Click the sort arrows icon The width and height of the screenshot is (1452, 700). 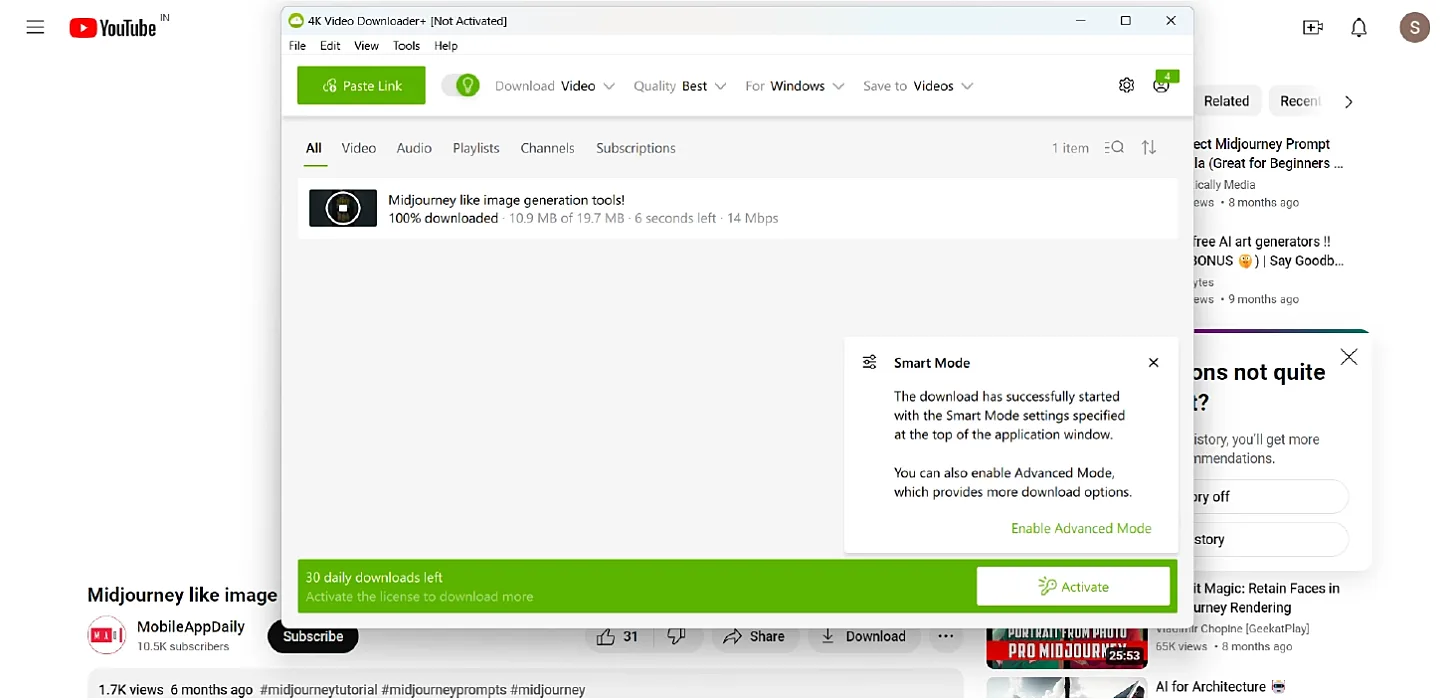pyautogui.click(x=1149, y=148)
